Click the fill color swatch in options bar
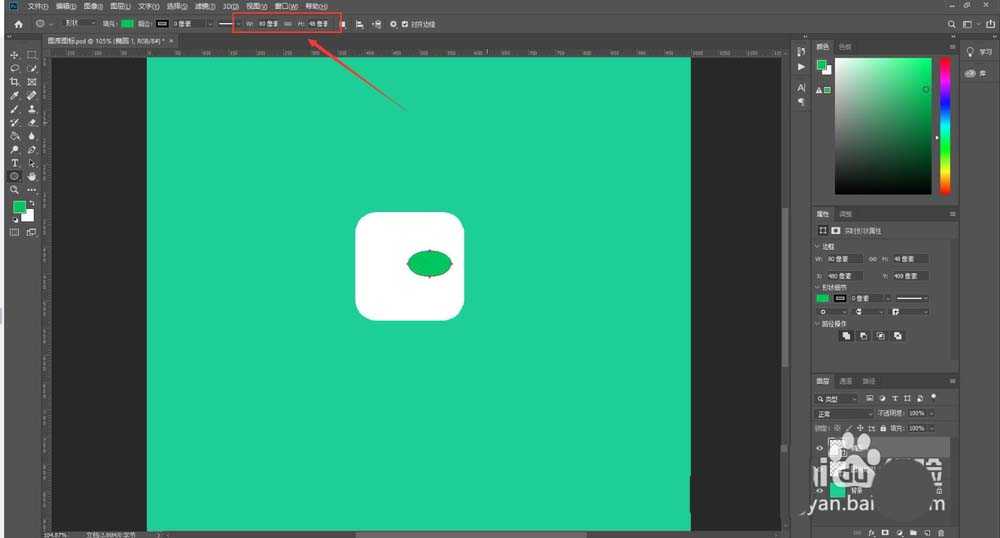 point(125,23)
